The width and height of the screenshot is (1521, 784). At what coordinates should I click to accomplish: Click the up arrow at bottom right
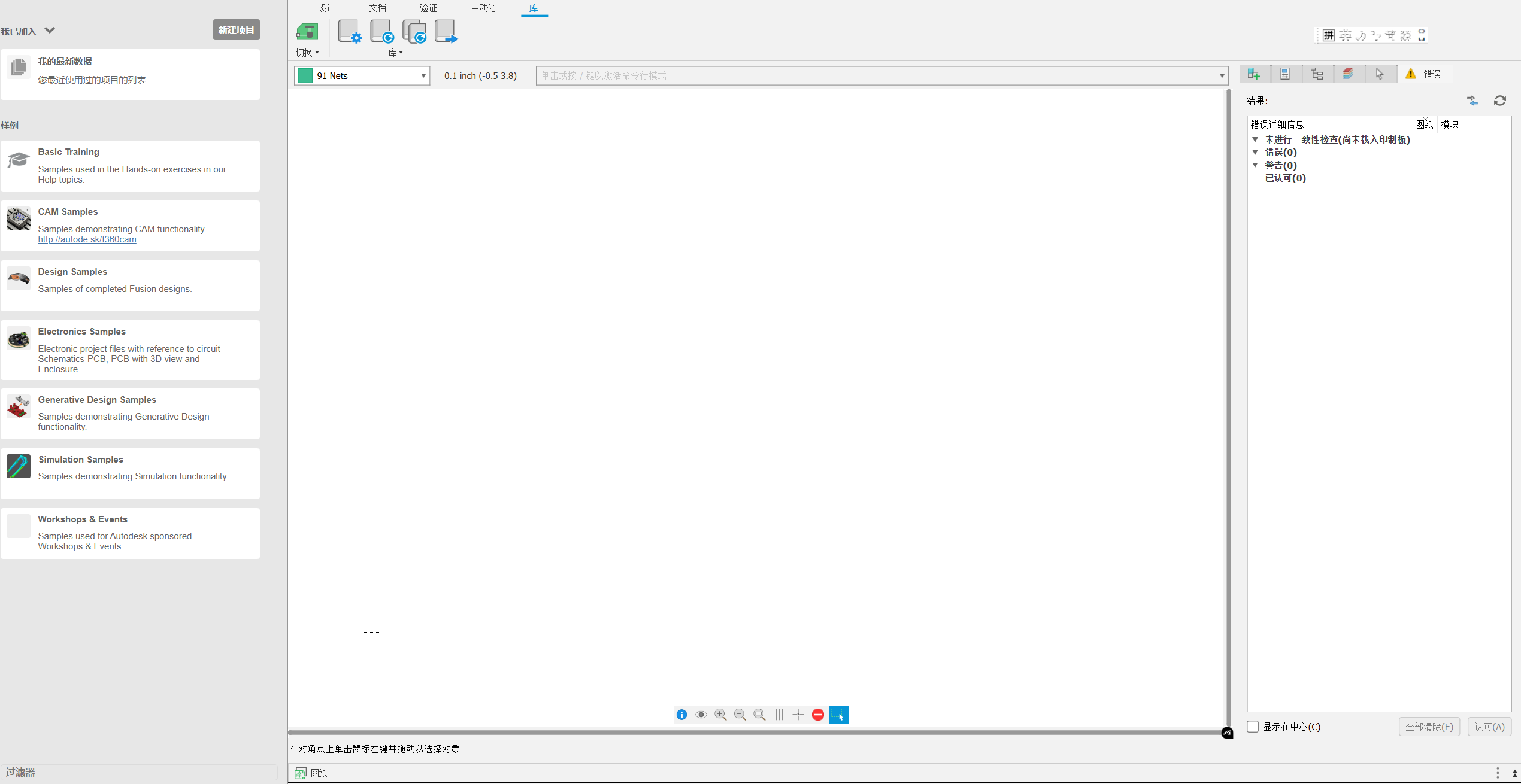(x=1515, y=774)
